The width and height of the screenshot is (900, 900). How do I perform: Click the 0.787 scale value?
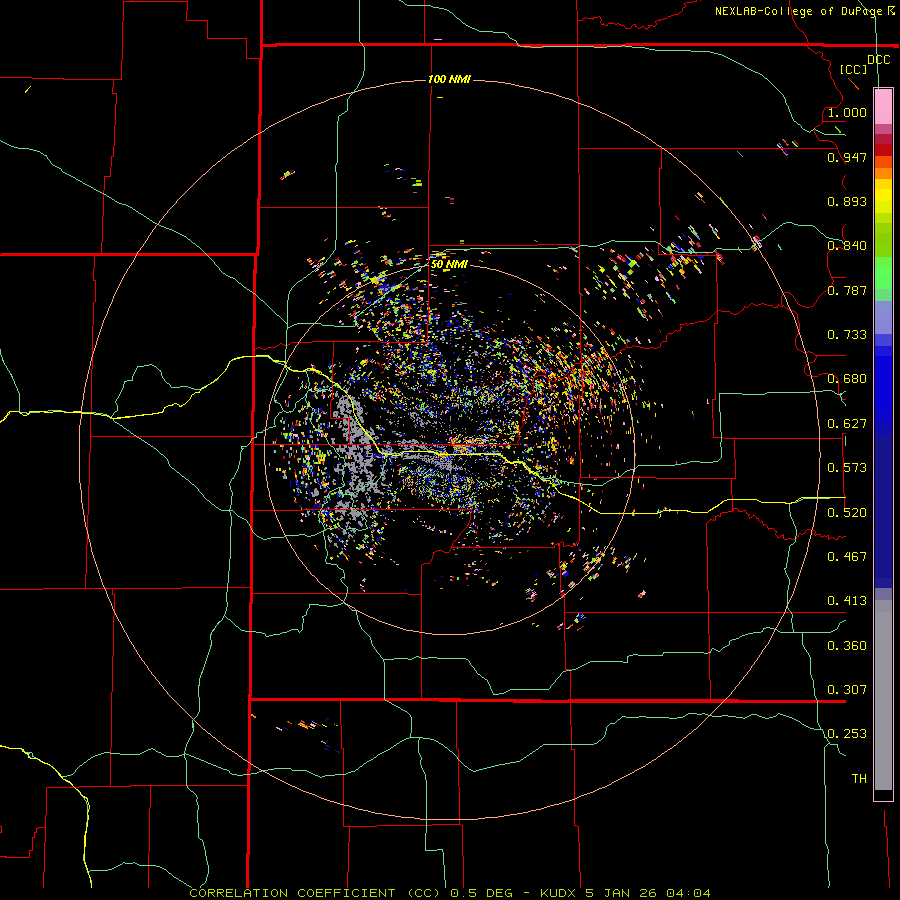click(x=847, y=290)
